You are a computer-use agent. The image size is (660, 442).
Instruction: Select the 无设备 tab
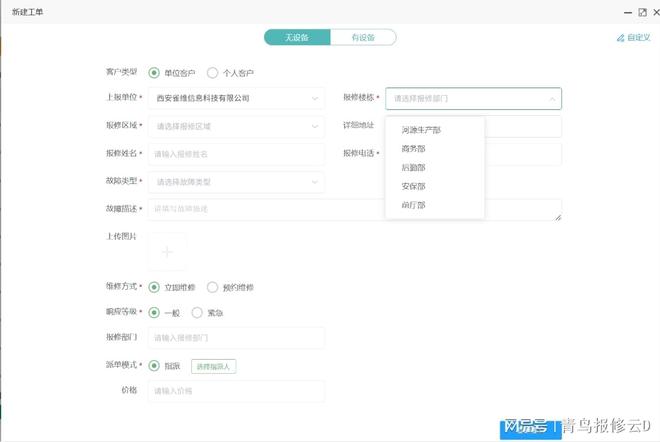297,37
